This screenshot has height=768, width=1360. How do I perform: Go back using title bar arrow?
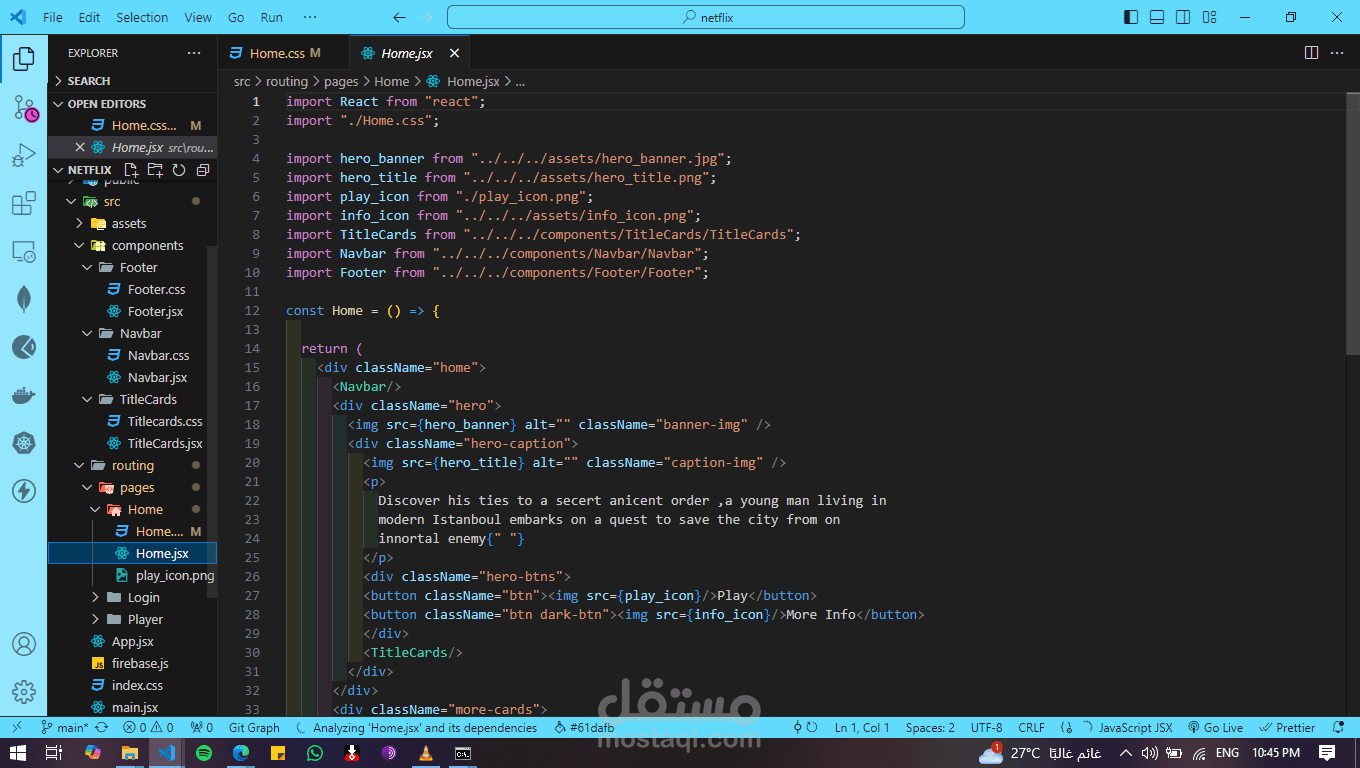click(x=399, y=17)
